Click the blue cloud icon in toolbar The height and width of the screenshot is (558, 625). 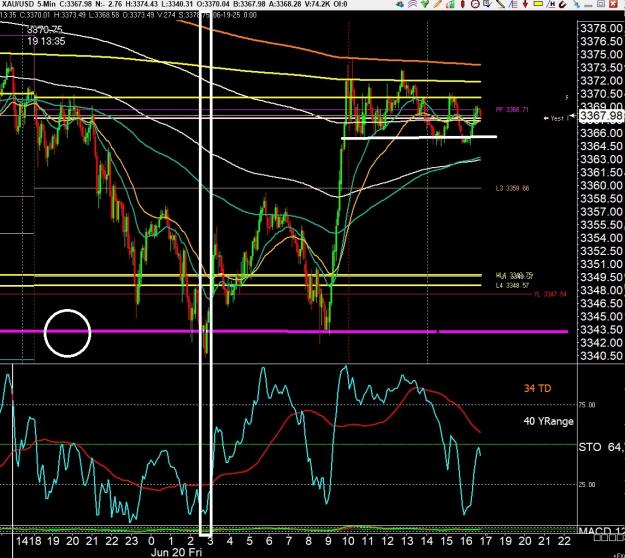[x=400, y=4]
